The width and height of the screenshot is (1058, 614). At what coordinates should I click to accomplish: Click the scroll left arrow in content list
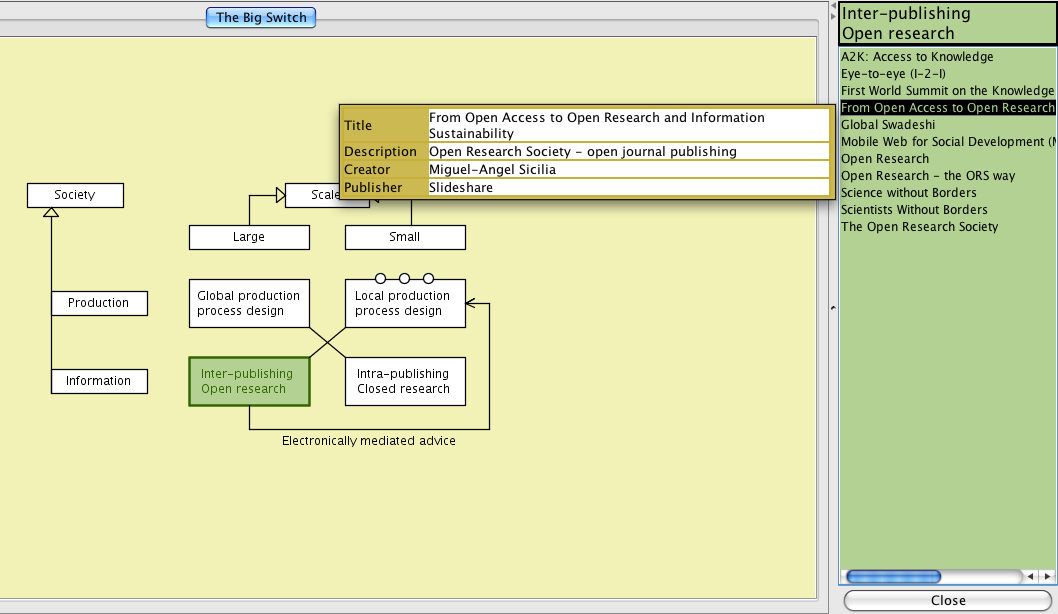1030,577
